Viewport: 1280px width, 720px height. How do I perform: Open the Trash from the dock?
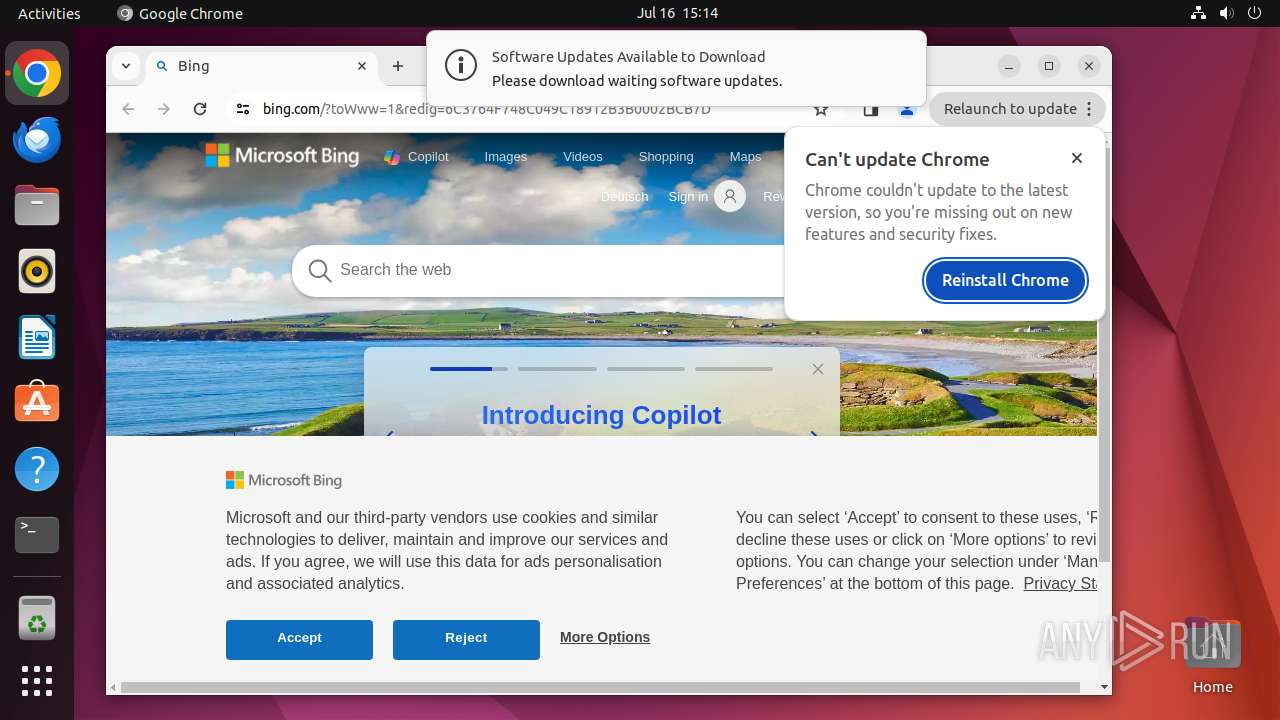(37, 618)
